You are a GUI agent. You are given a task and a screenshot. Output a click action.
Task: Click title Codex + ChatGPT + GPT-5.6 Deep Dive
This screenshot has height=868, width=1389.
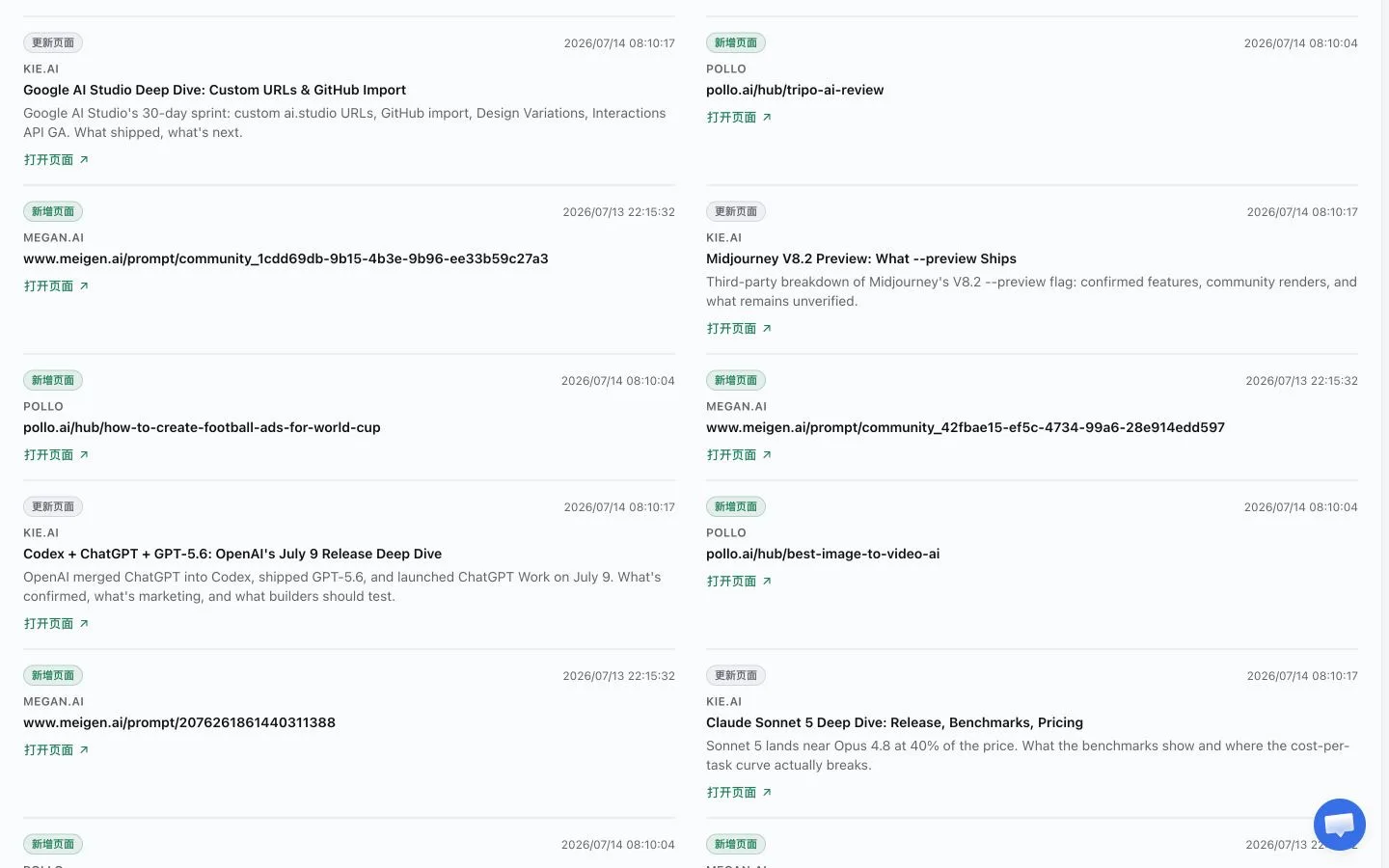point(232,554)
